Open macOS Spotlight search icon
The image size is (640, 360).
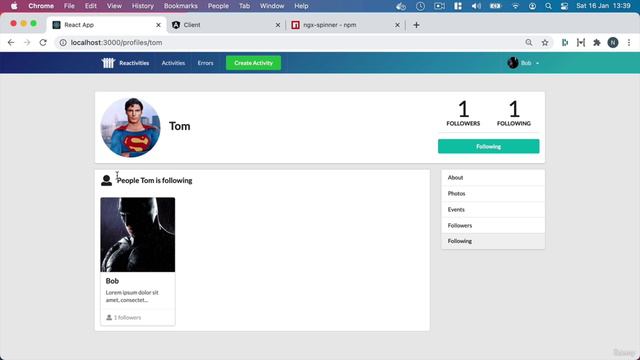pyautogui.click(x=548, y=6)
